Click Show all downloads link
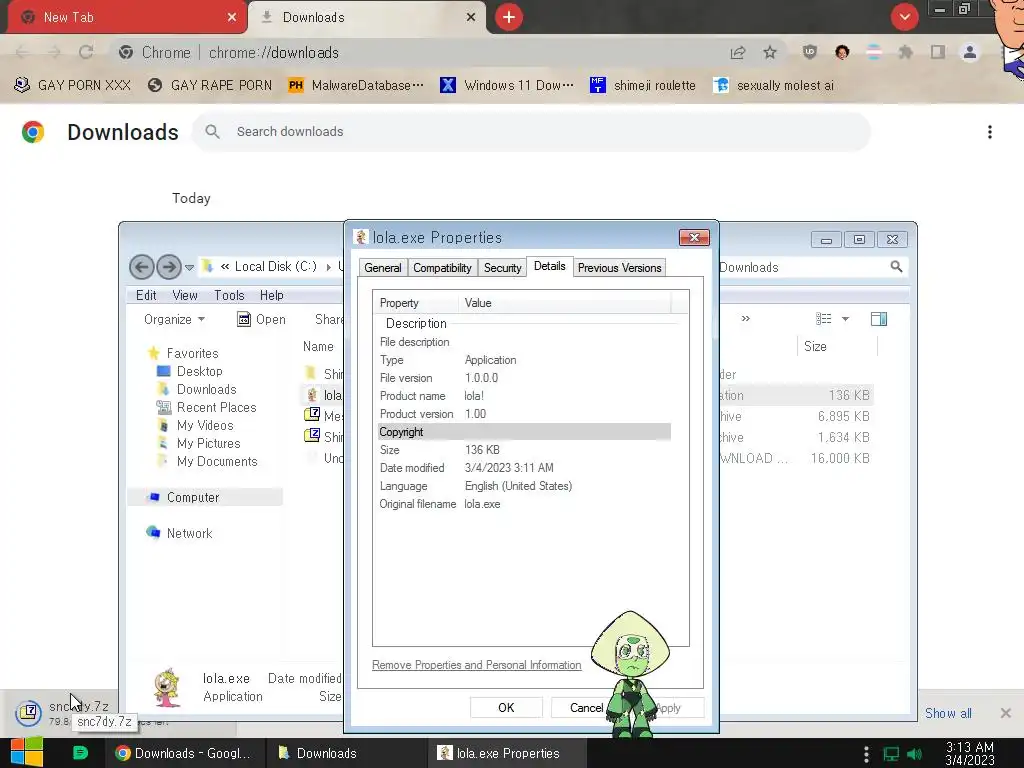Image resolution: width=1024 pixels, height=768 pixels. point(948,713)
